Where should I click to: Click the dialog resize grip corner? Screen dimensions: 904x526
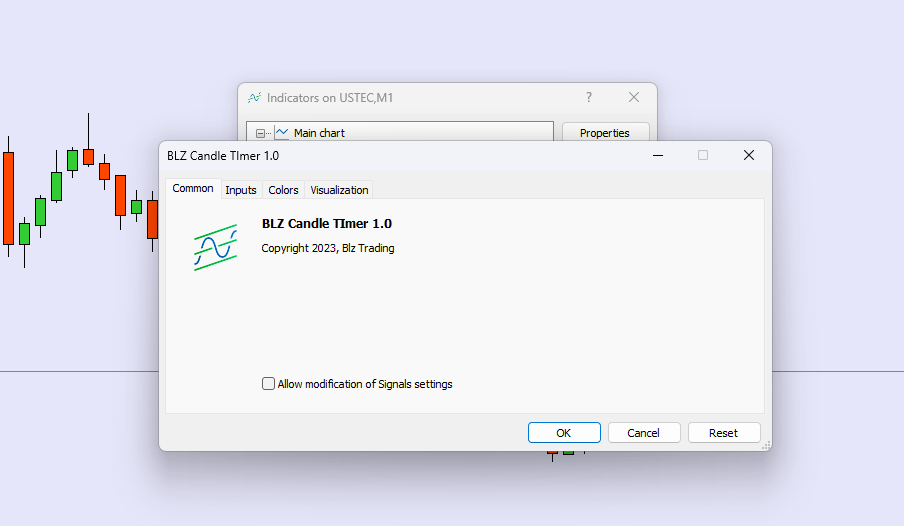tap(766, 445)
